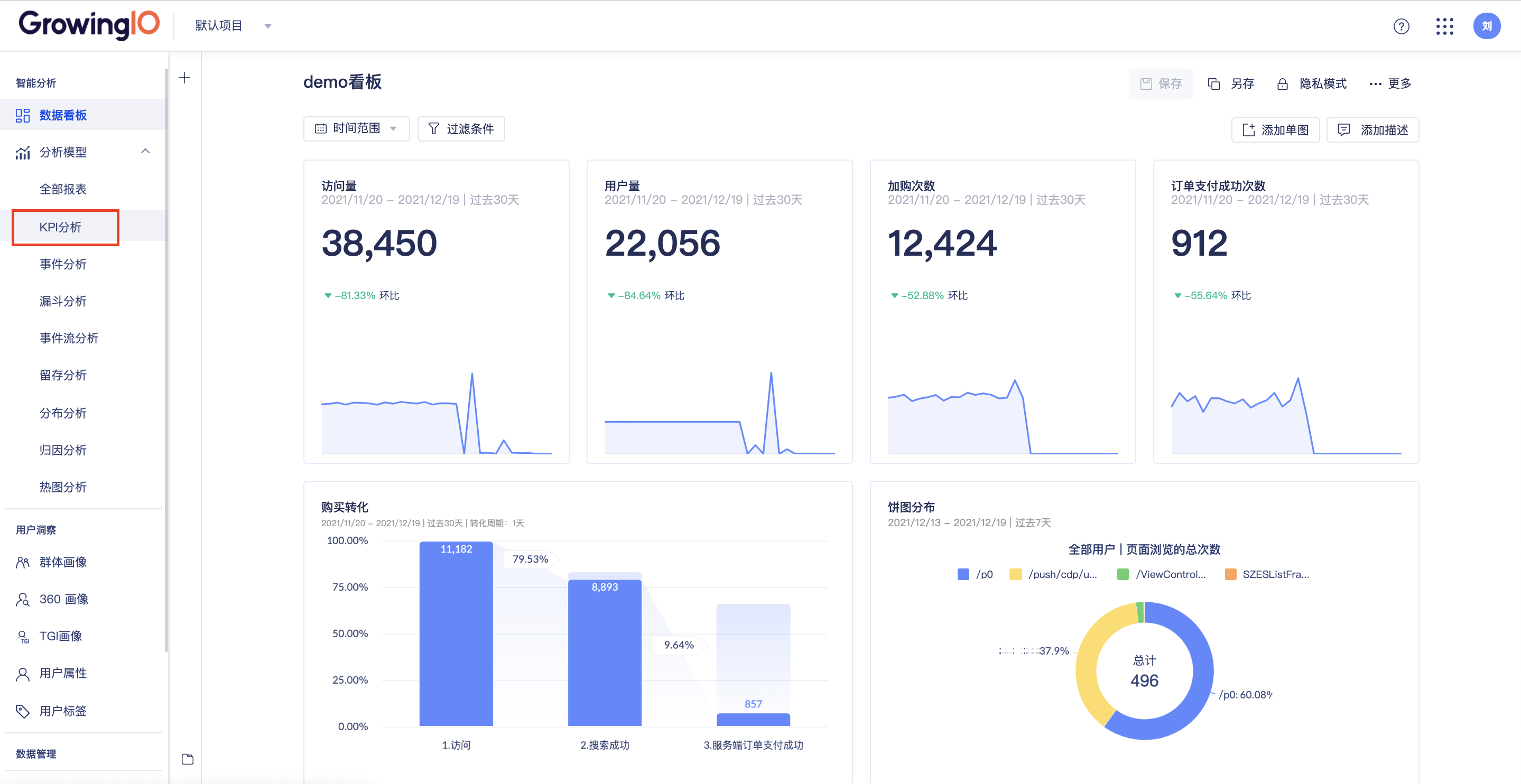This screenshot has width=1521, height=784.
Task: Click the 加购次数 12,424 value
Action: 942,243
